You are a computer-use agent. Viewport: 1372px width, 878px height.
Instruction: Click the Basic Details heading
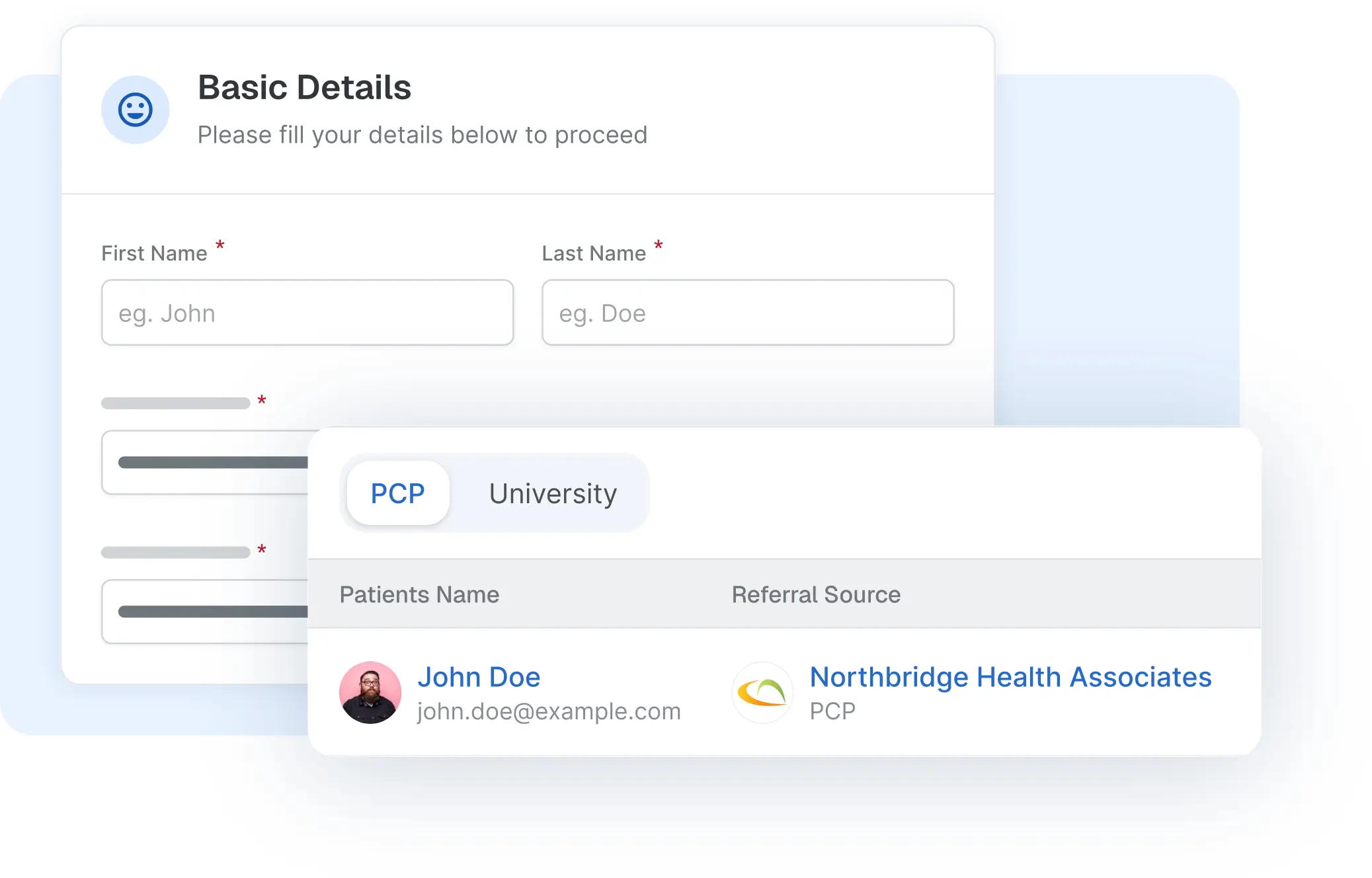[304, 87]
